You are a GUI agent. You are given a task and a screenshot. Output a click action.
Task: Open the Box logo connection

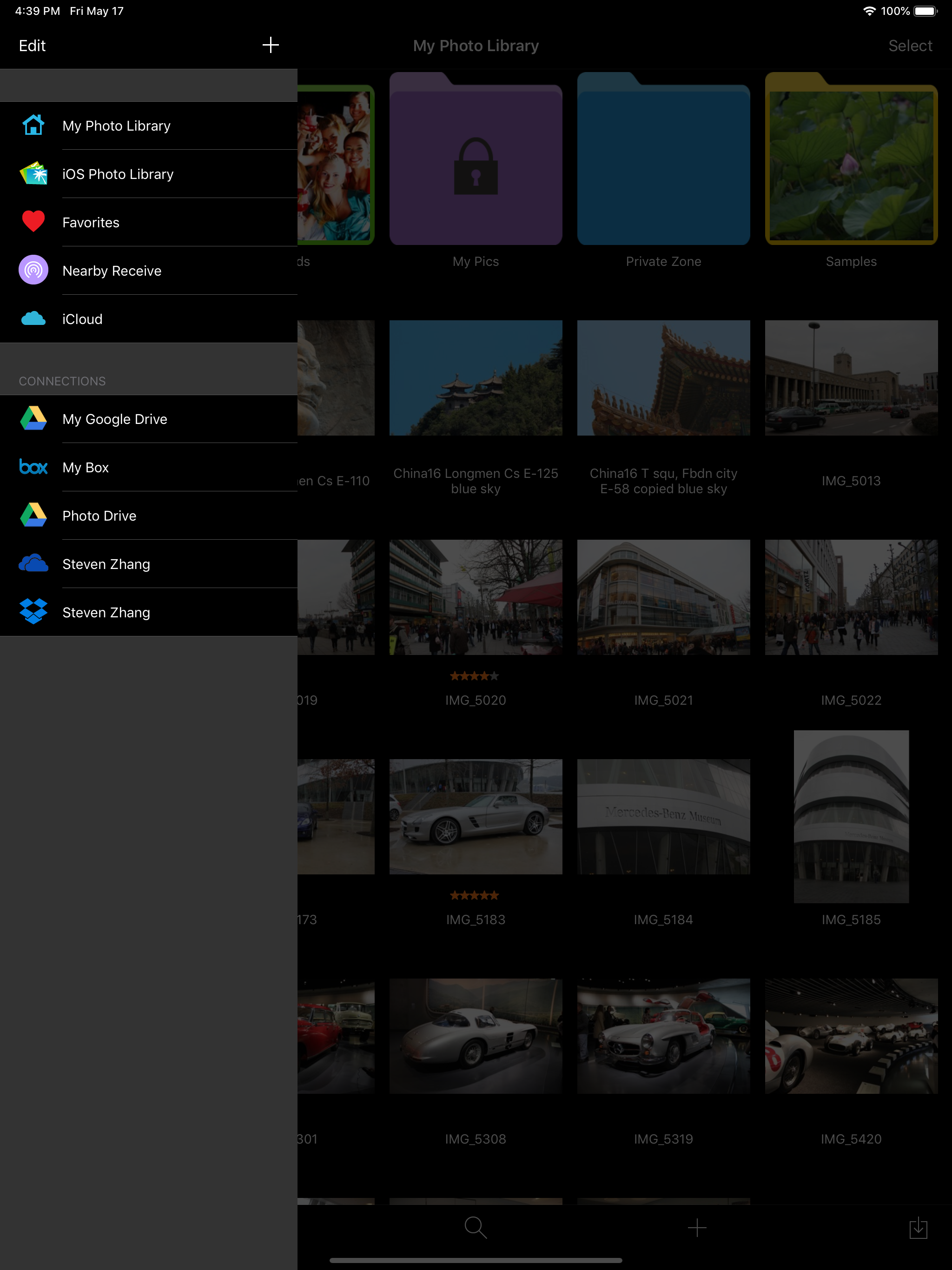point(33,467)
